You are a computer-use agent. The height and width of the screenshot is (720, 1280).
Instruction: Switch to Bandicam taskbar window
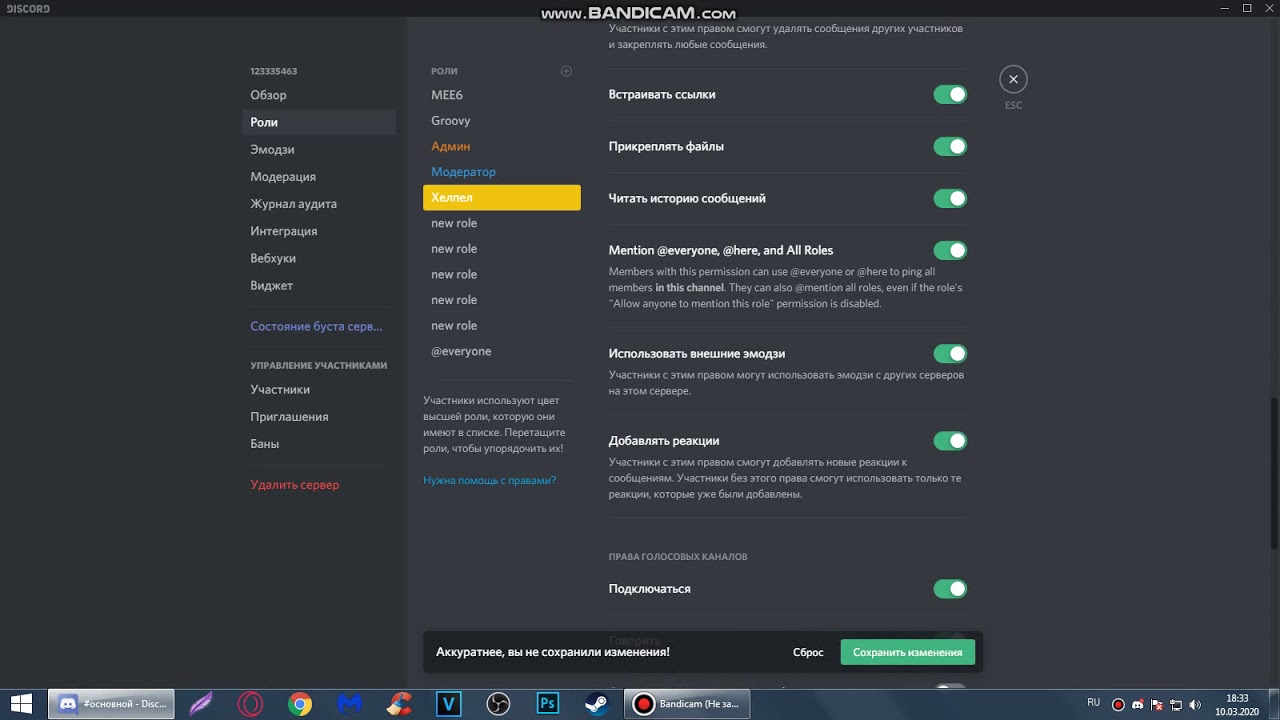click(x=686, y=704)
